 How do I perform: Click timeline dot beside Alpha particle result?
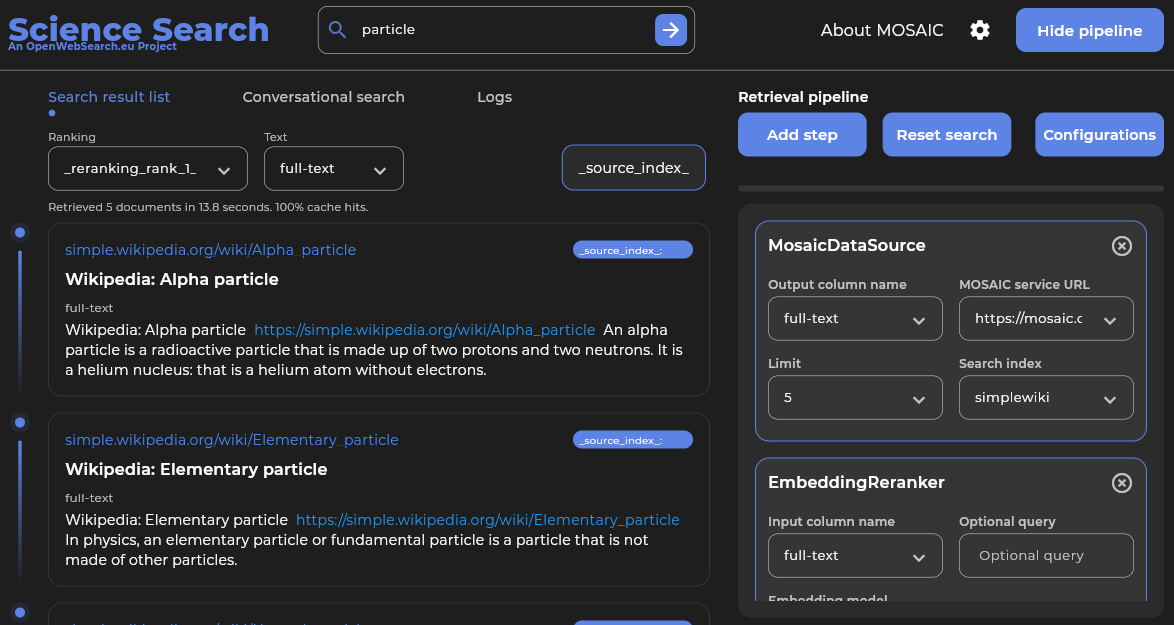pos(20,233)
